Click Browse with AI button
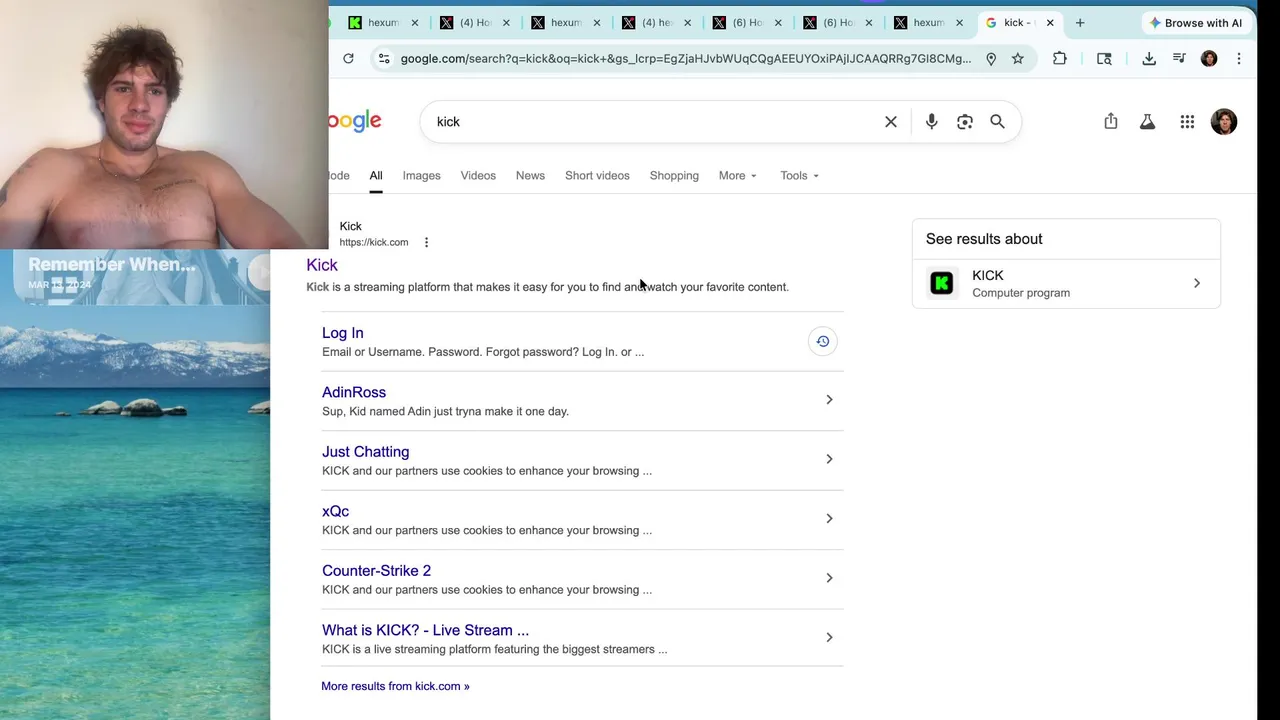1280x720 pixels. [x=1196, y=23]
